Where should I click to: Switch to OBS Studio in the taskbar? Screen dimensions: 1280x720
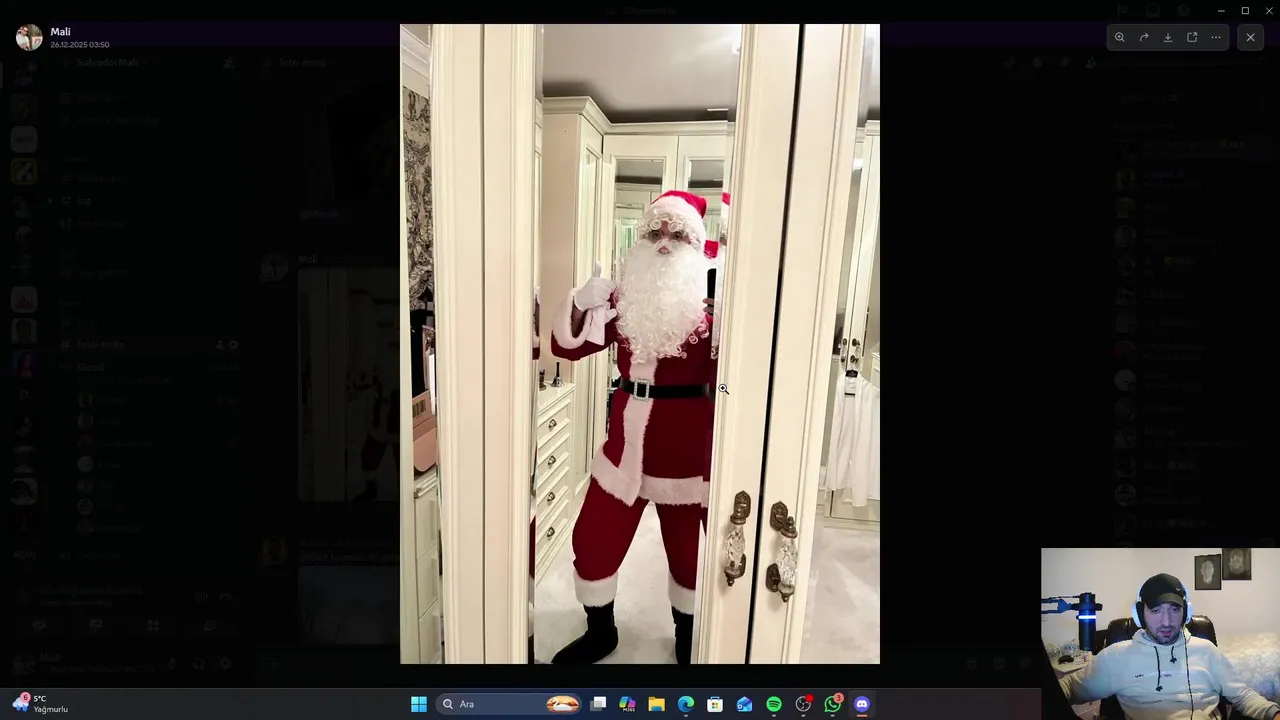[803, 704]
